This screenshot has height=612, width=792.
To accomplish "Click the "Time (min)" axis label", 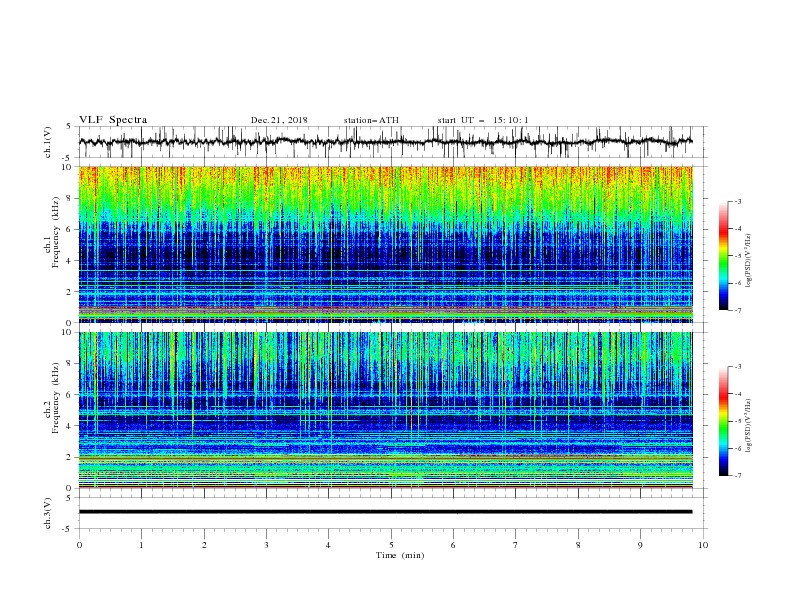I will pos(400,555).
